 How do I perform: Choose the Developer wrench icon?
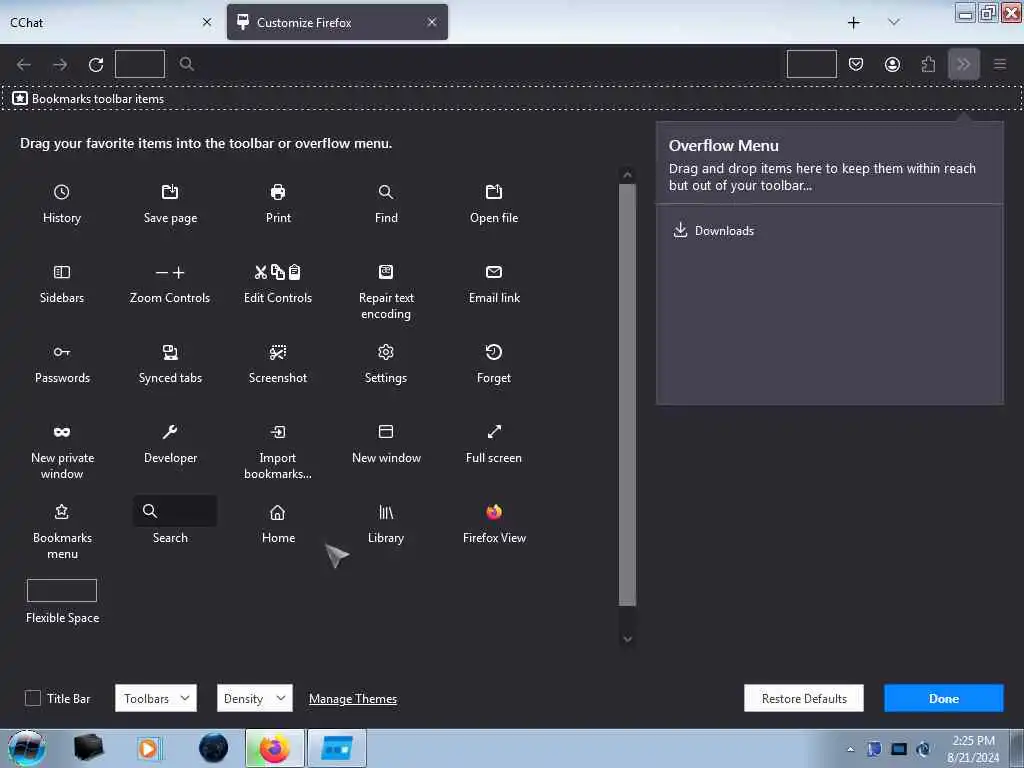(x=170, y=432)
